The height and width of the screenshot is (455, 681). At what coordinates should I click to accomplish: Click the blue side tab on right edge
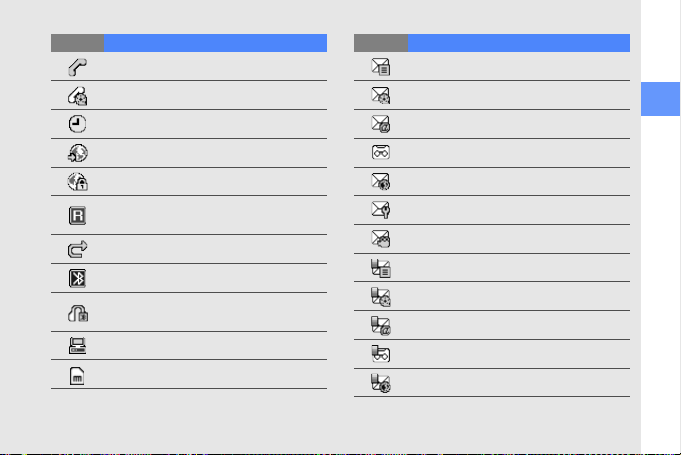[660, 99]
